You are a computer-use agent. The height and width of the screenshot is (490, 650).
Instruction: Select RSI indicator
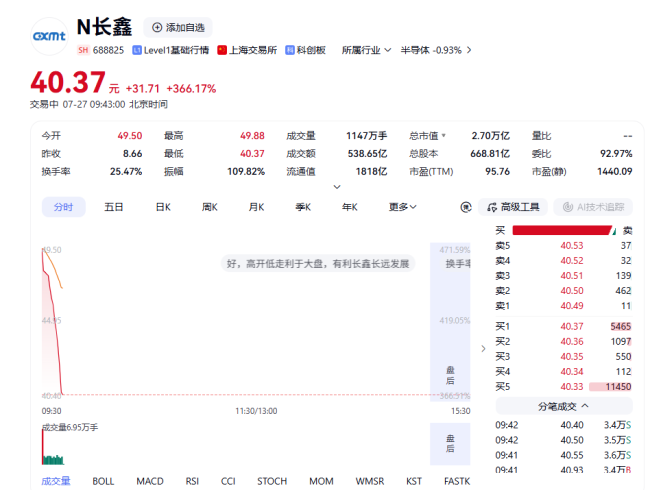(x=192, y=481)
